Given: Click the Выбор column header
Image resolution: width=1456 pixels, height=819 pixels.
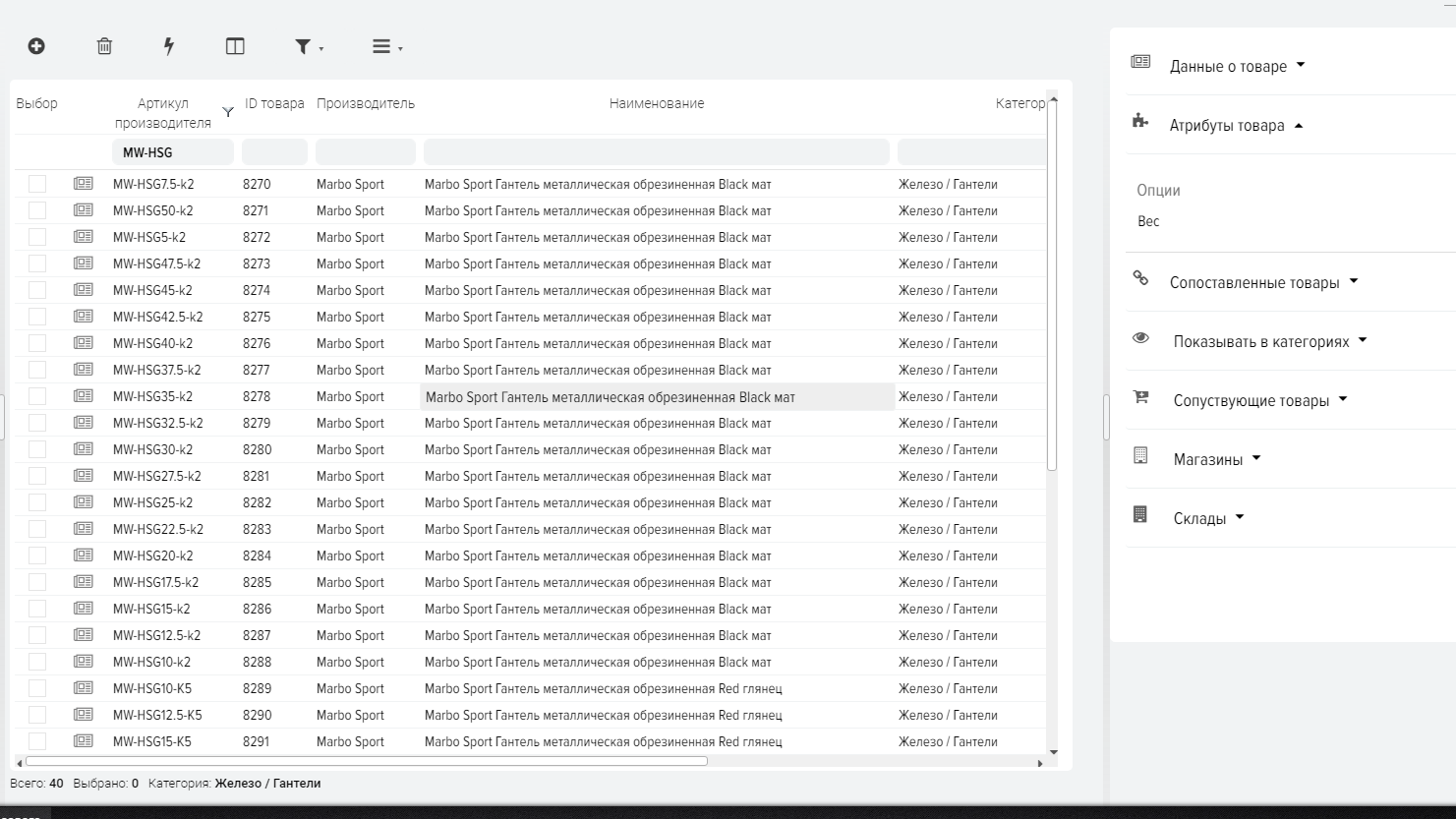Looking at the screenshot, I should 37,103.
